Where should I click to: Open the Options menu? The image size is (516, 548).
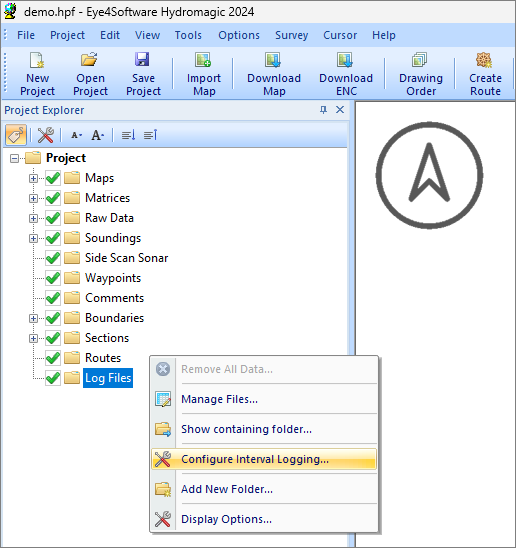pyautogui.click(x=239, y=35)
